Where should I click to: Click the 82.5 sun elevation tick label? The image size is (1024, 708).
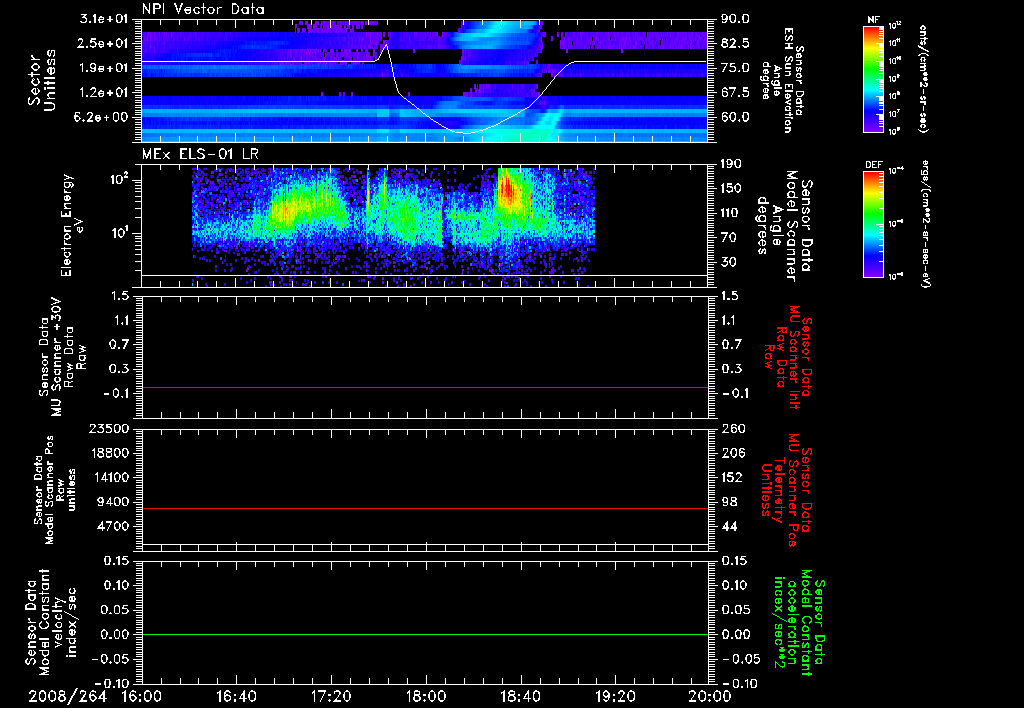735,44
